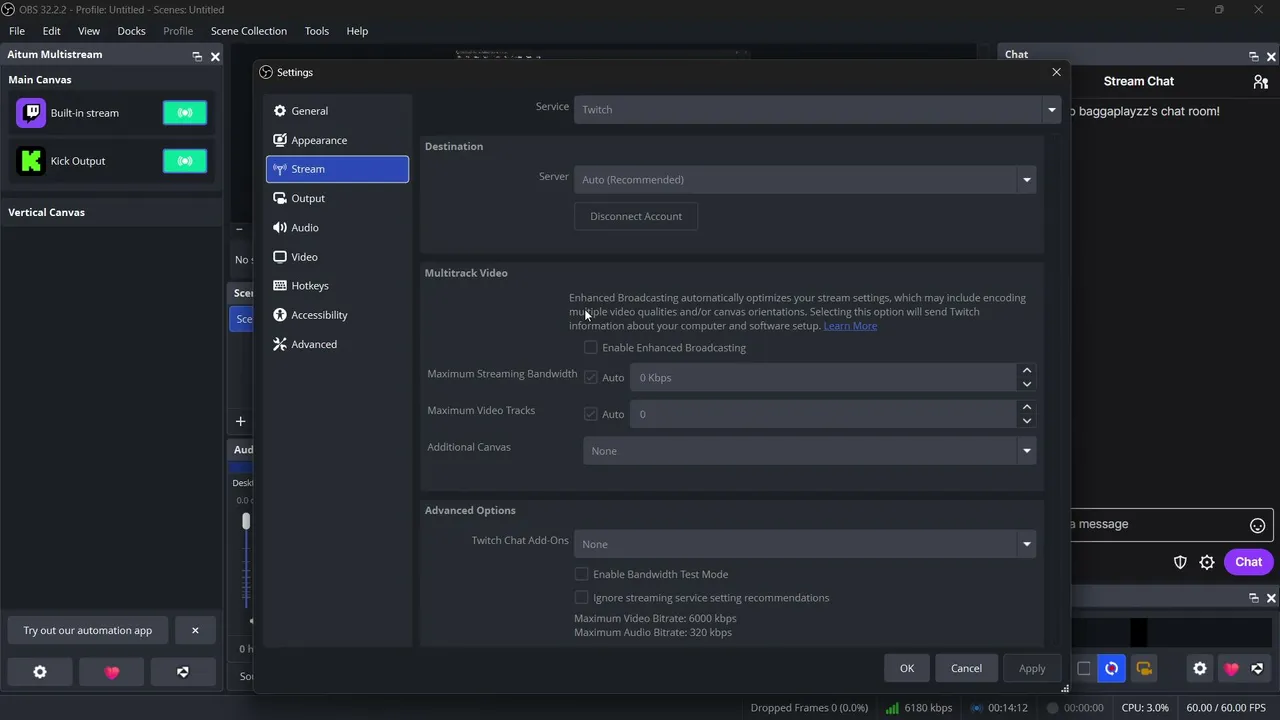This screenshot has height=720, width=1280.
Task: Click the square icon beside replay buffer button
Action: click(x=1084, y=668)
